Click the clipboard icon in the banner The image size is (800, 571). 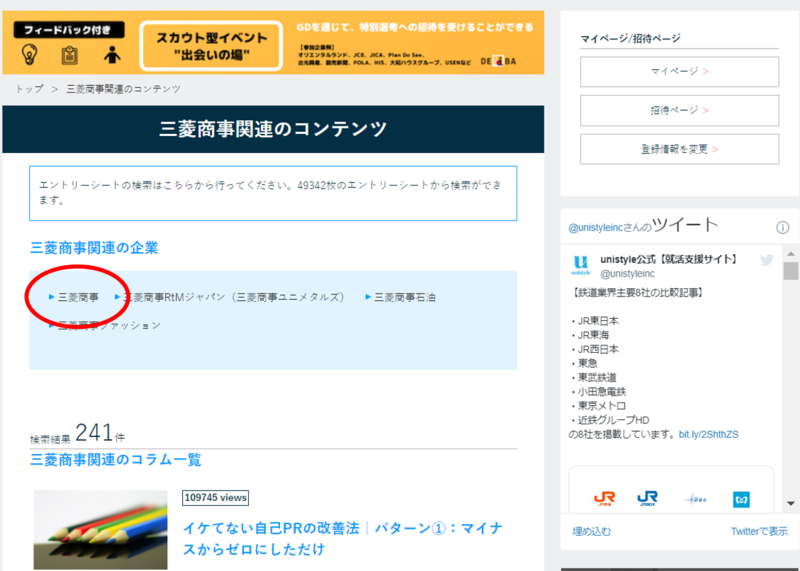pos(69,55)
